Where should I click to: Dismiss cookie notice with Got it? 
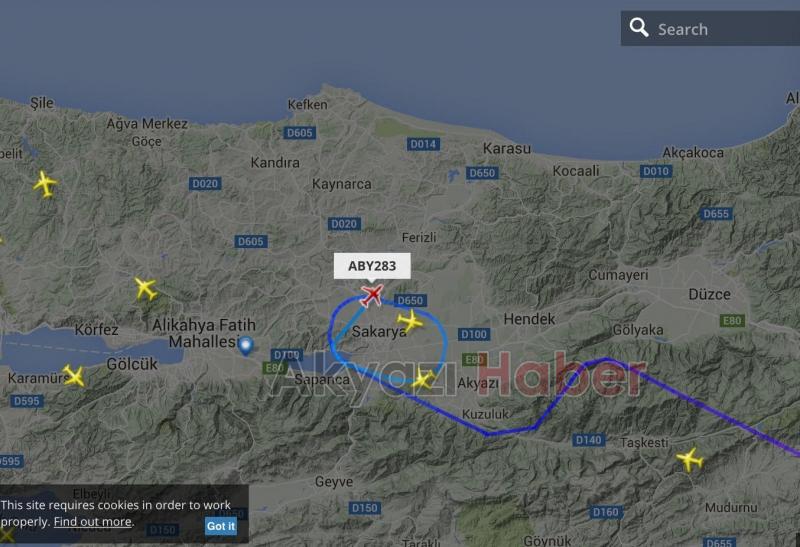point(220,526)
